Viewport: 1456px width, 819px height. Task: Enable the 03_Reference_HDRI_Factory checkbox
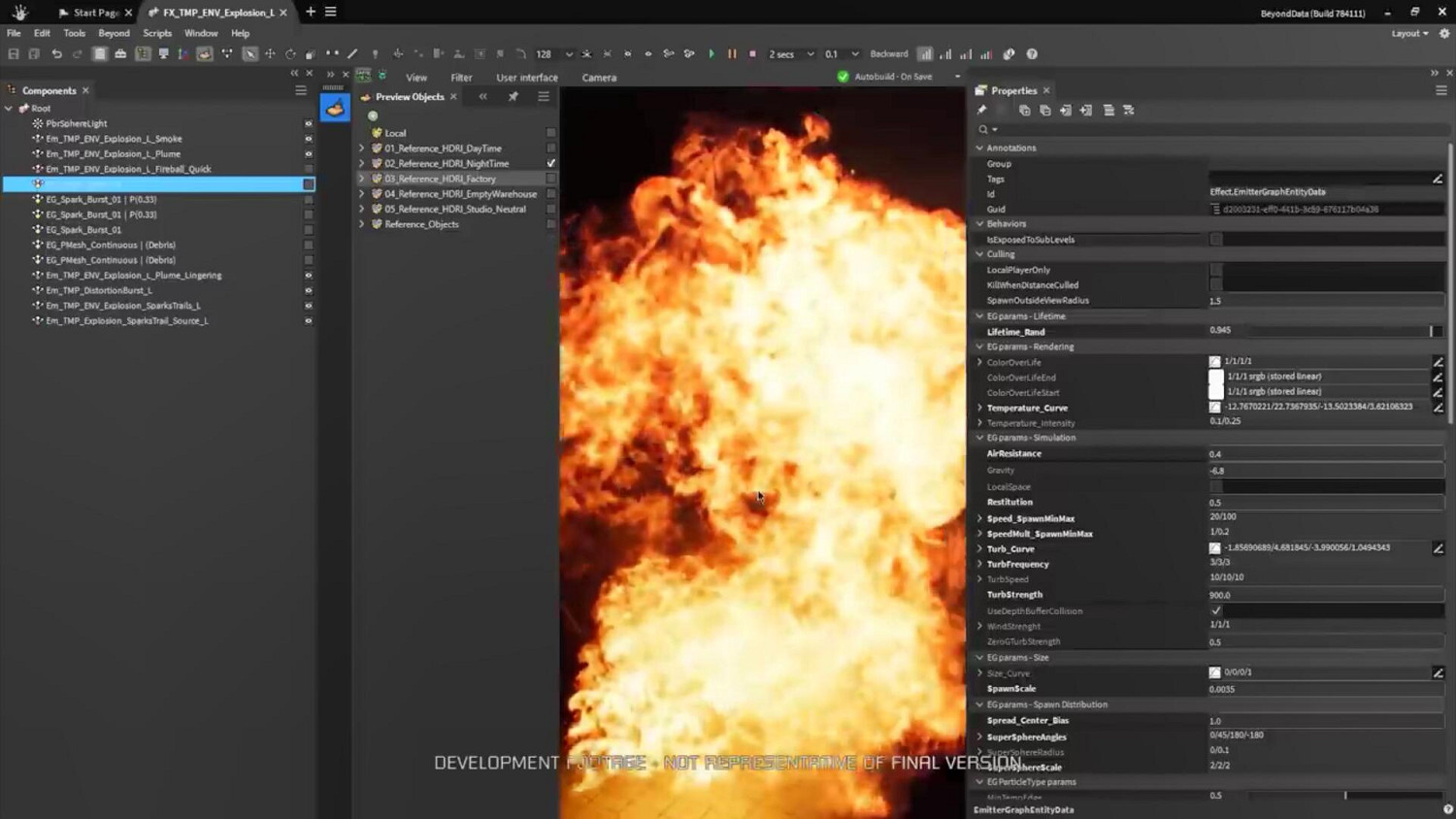pyautogui.click(x=550, y=179)
